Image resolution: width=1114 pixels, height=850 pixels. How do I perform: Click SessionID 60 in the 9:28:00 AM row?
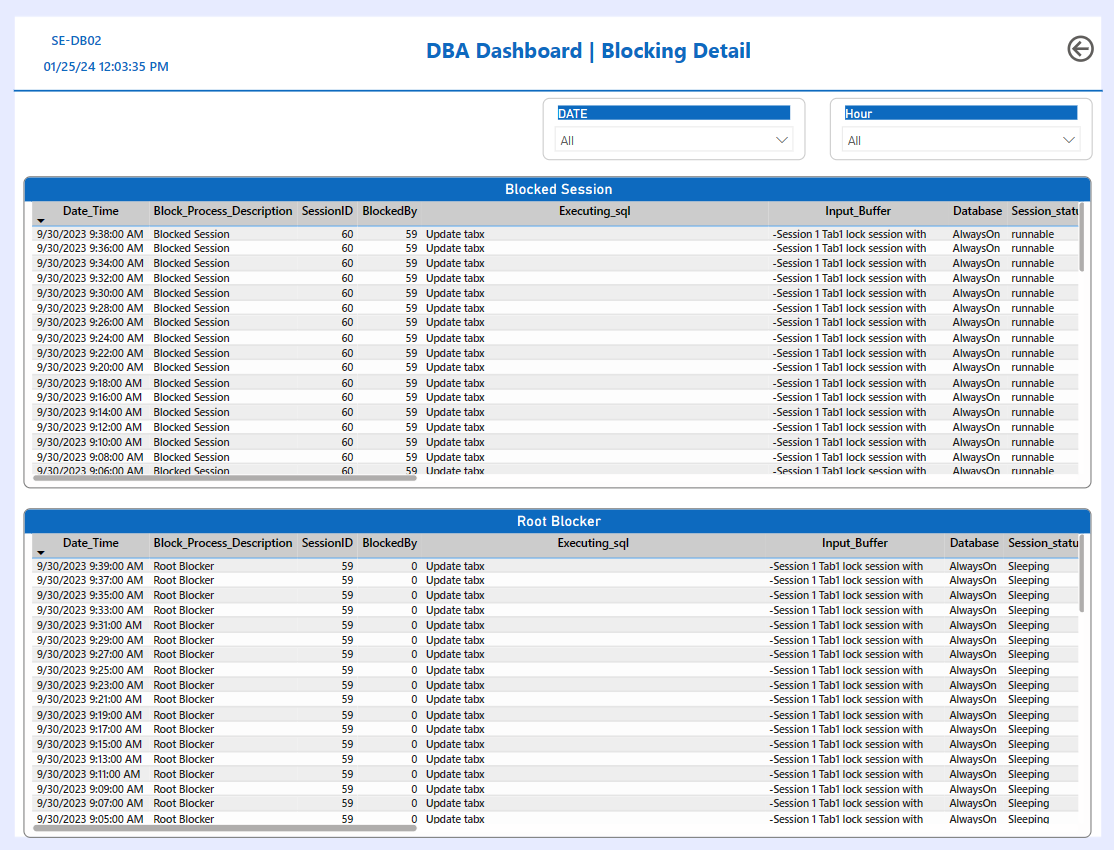pyautogui.click(x=347, y=308)
